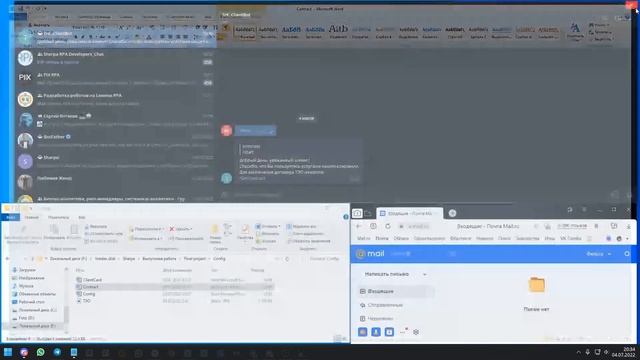Open the Фильтр dropdown in mail

click(x=599, y=254)
